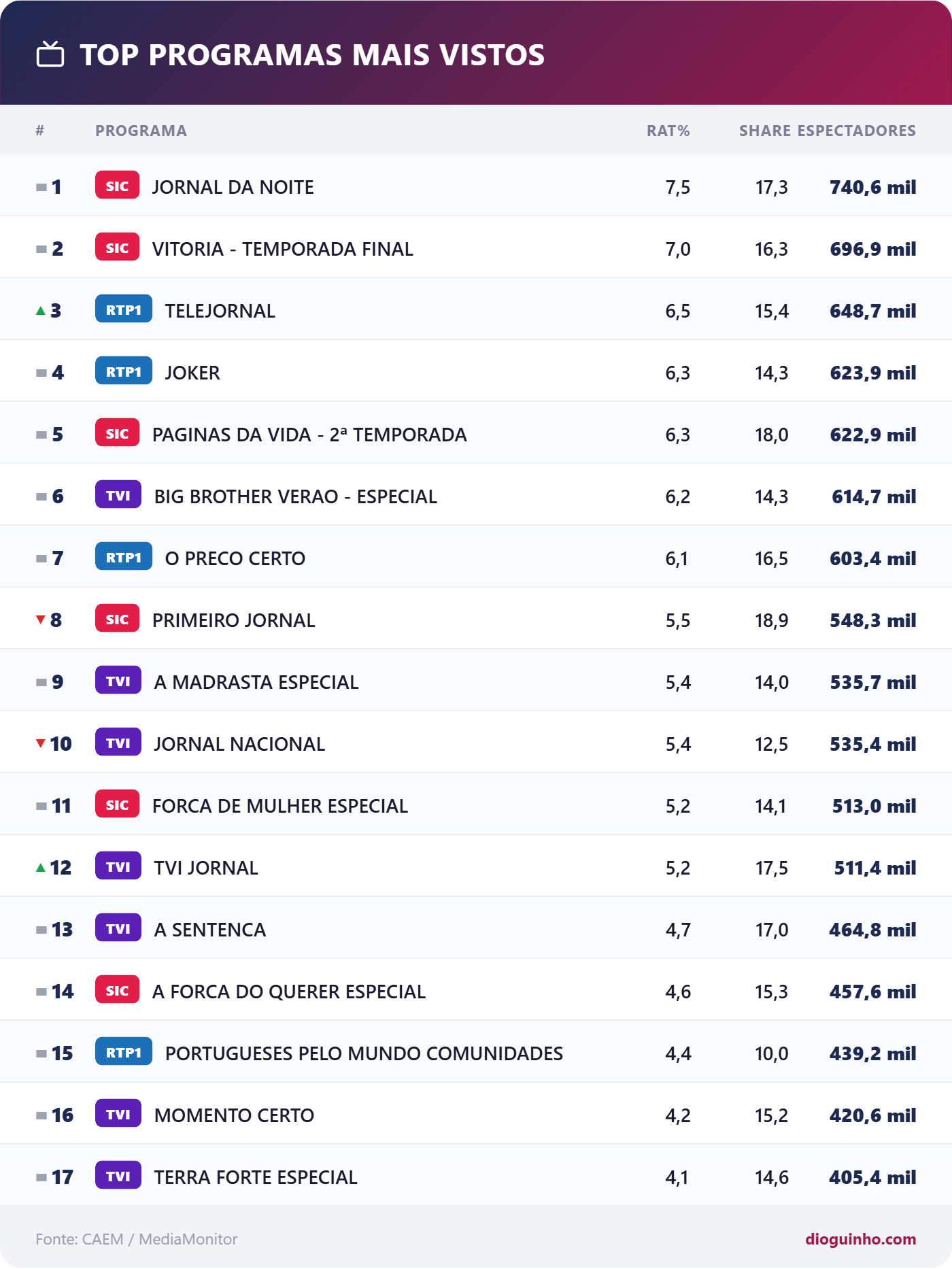Screen dimensions: 952x1269
Task: Click the Vitoria - Temporada Final program title
Action: pos(282,249)
